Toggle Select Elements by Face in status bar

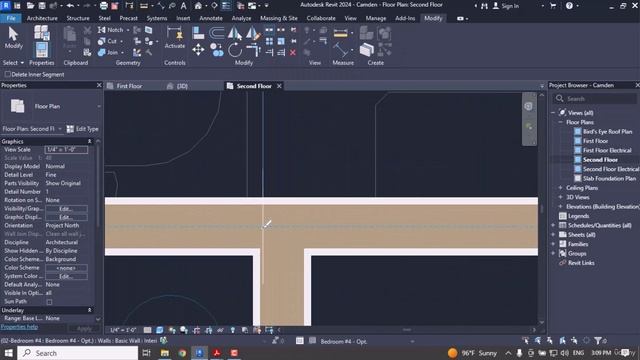(562, 340)
